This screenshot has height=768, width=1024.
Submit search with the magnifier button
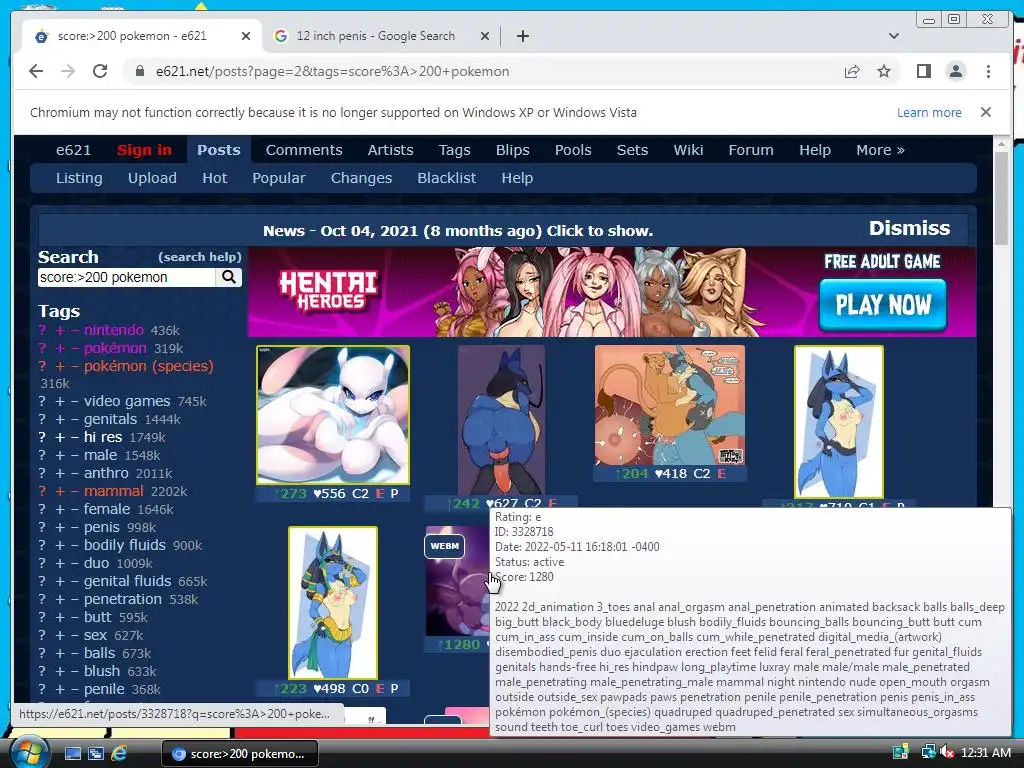pos(229,277)
